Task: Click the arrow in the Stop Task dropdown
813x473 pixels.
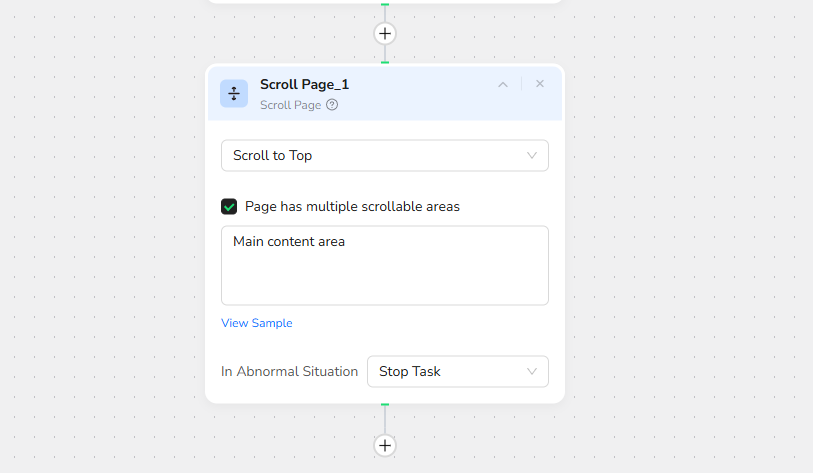Action: [x=532, y=371]
